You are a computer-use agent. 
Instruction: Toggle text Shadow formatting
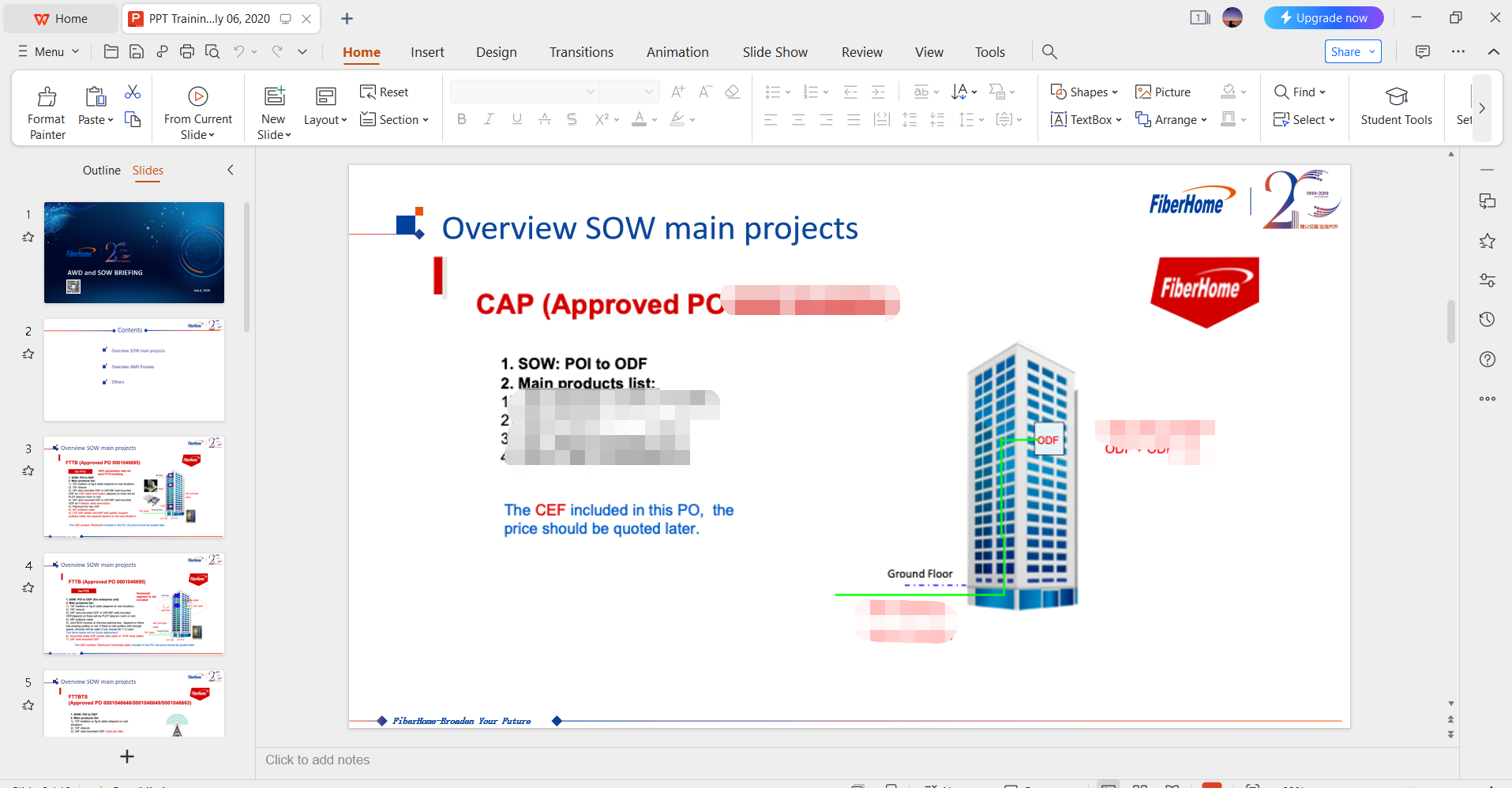(x=572, y=119)
